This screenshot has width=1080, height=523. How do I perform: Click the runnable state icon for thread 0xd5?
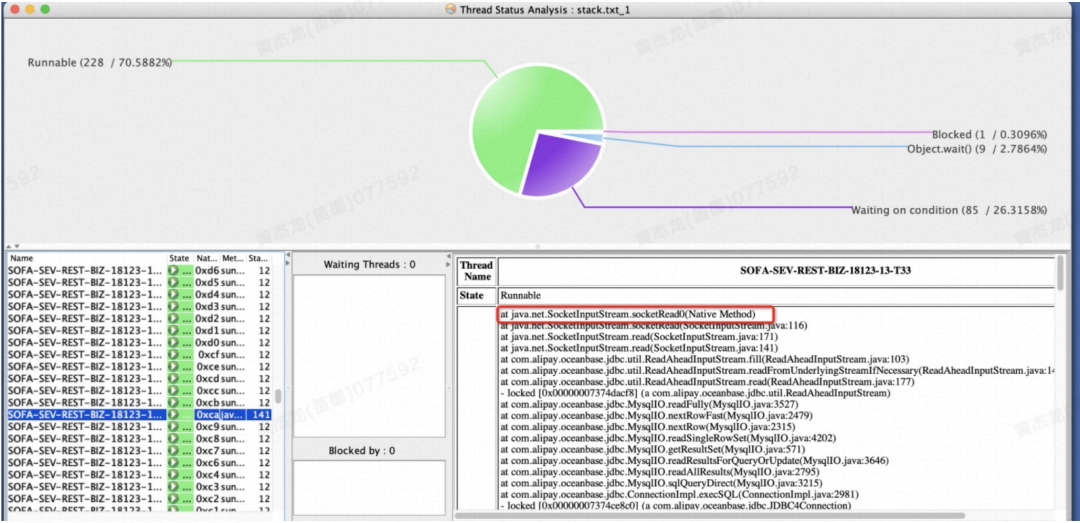(x=174, y=283)
